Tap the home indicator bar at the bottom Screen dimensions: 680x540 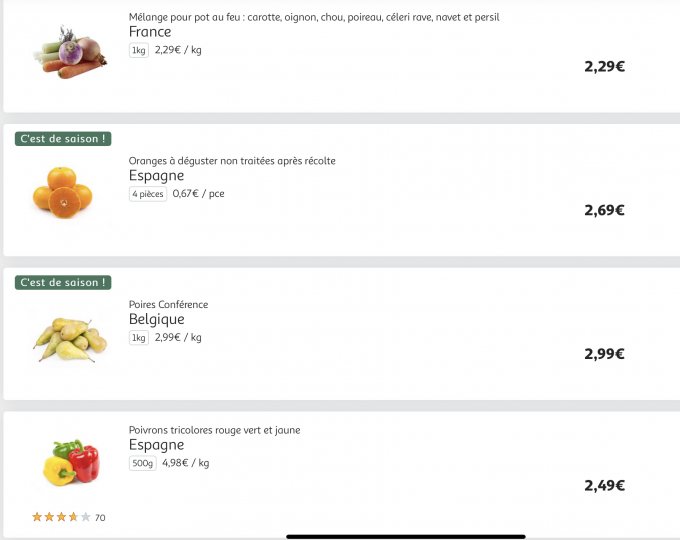pyautogui.click(x=405, y=536)
